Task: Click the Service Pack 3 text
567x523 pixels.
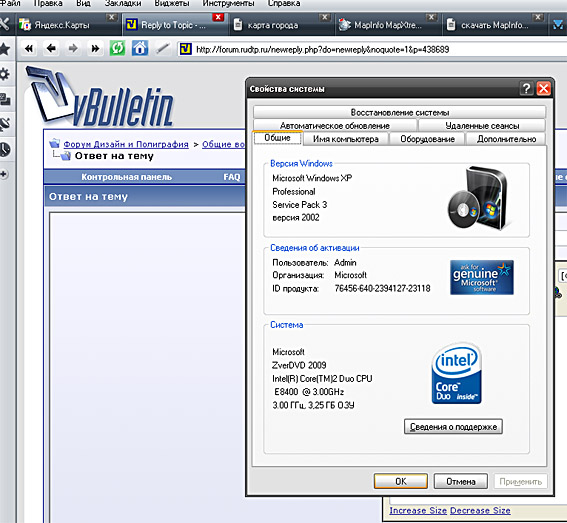Action: tap(299, 205)
